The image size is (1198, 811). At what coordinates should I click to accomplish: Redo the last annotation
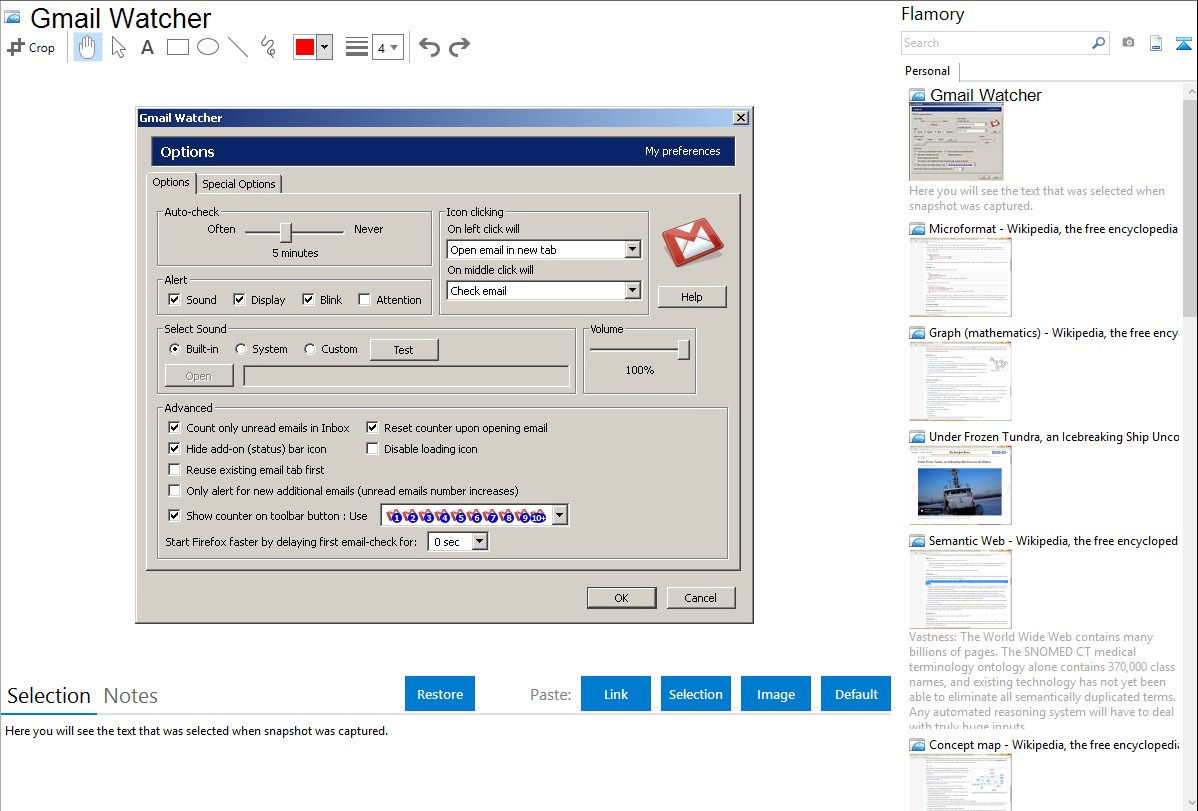[459, 47]
